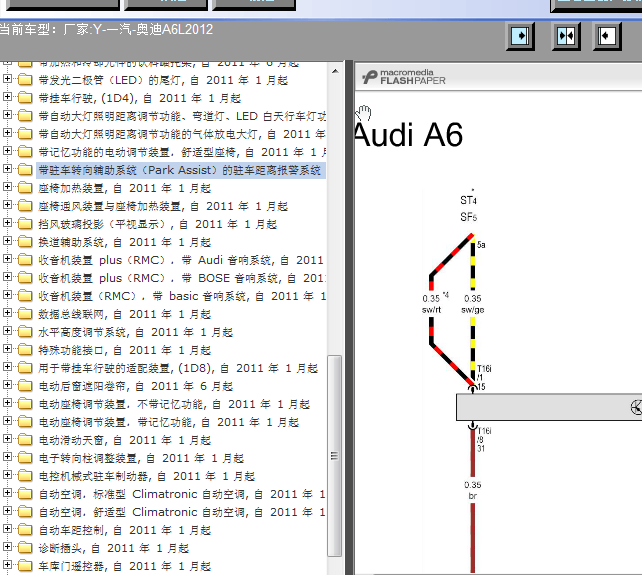The image size is (642, 575).
Task: Select 电动座椅调节装置 不带记忆功能 item
Action: click(174, 405)
